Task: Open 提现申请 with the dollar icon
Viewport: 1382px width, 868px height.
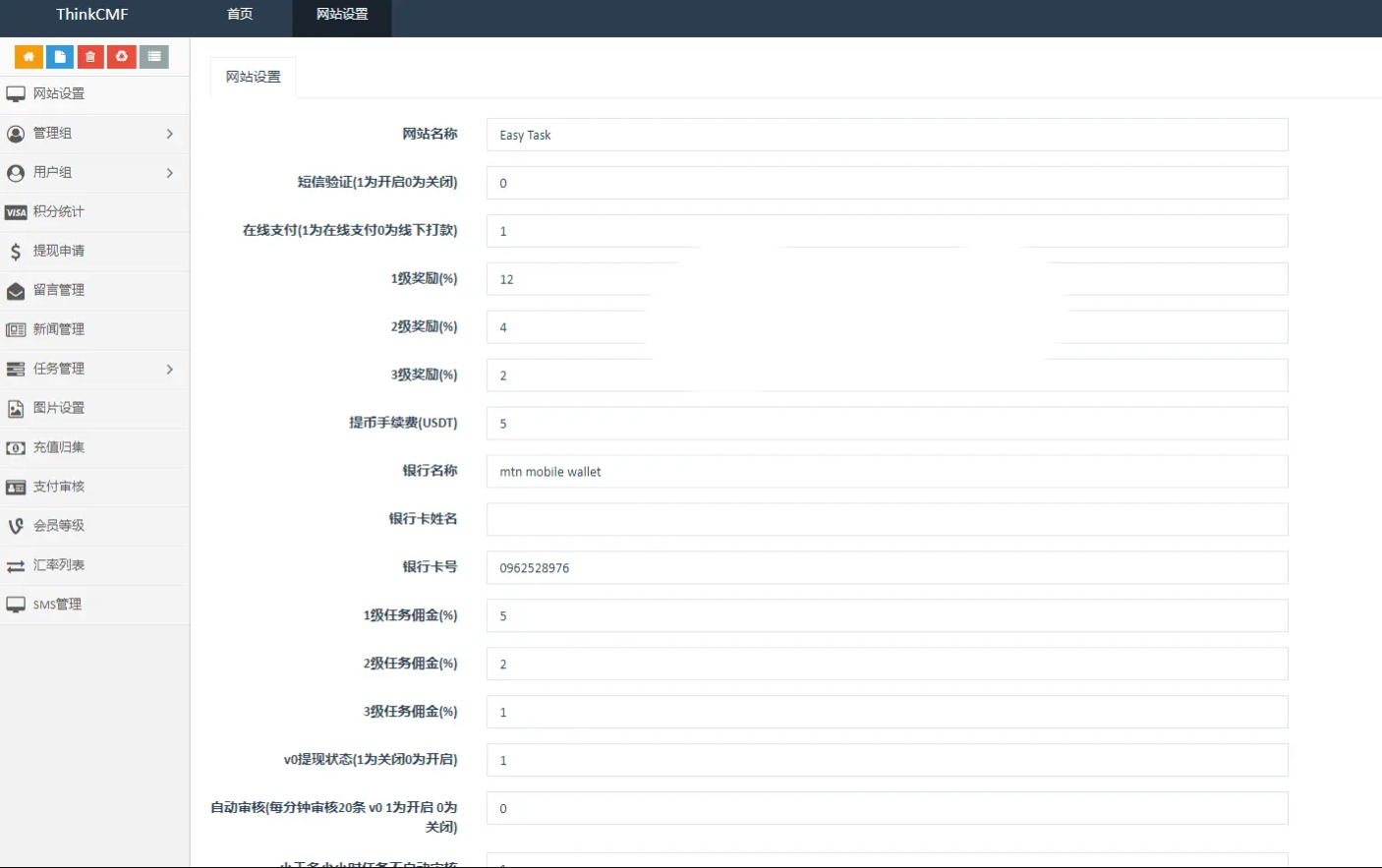Action: click(94, 252)
